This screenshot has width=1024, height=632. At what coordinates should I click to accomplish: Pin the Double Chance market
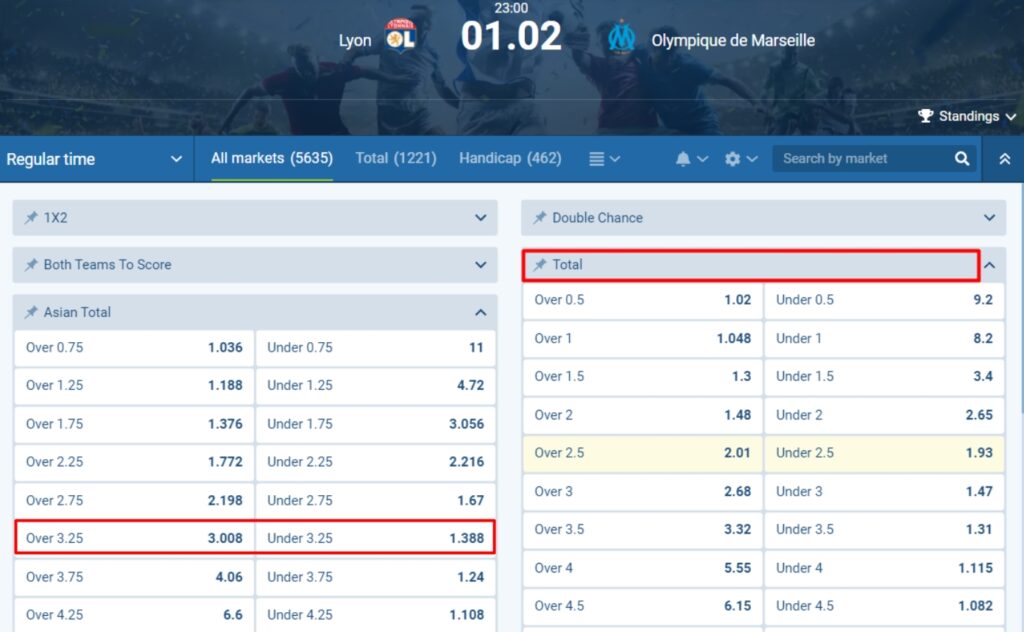(x=540, y=218)
